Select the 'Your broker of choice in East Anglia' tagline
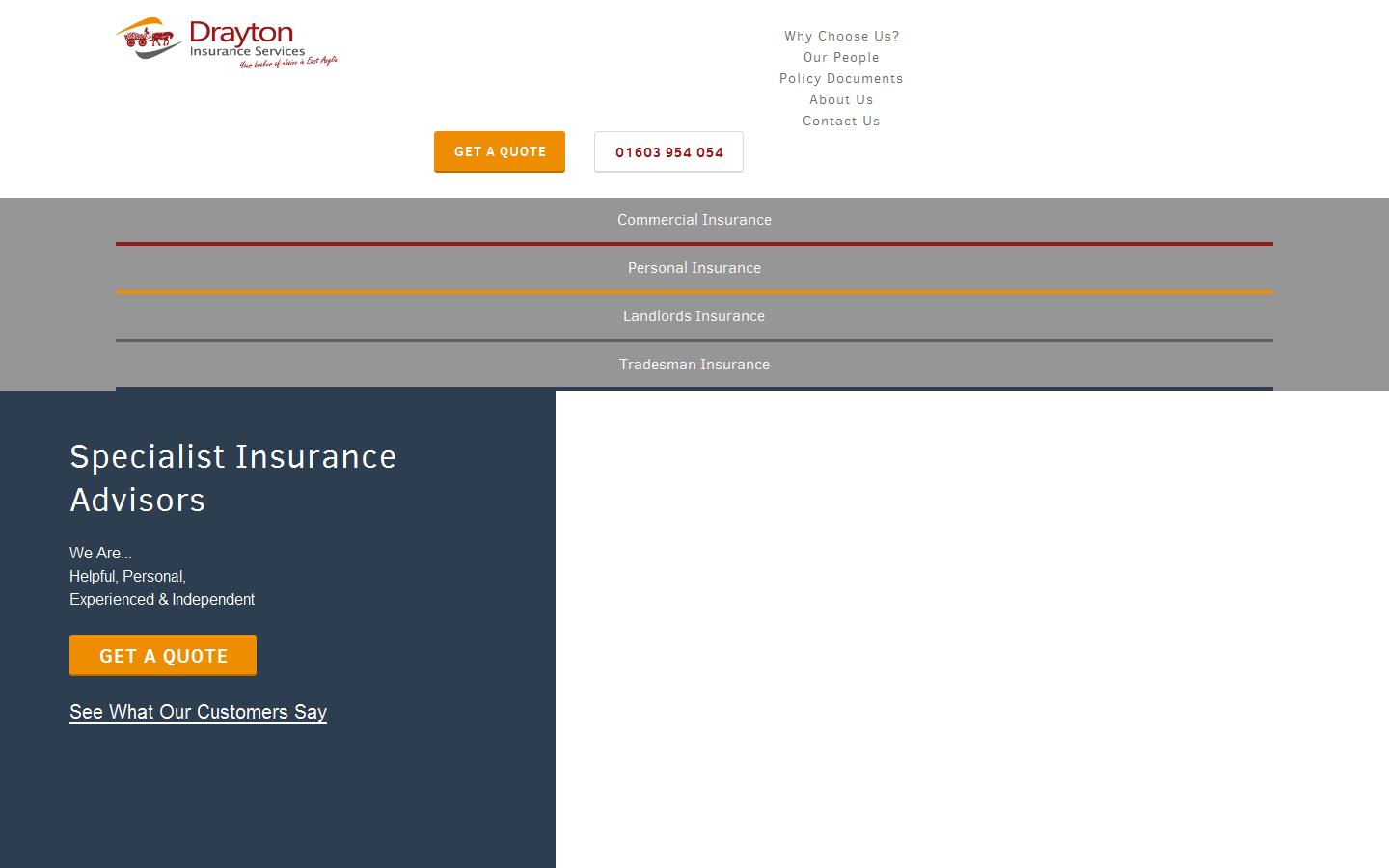 point(287,60)
